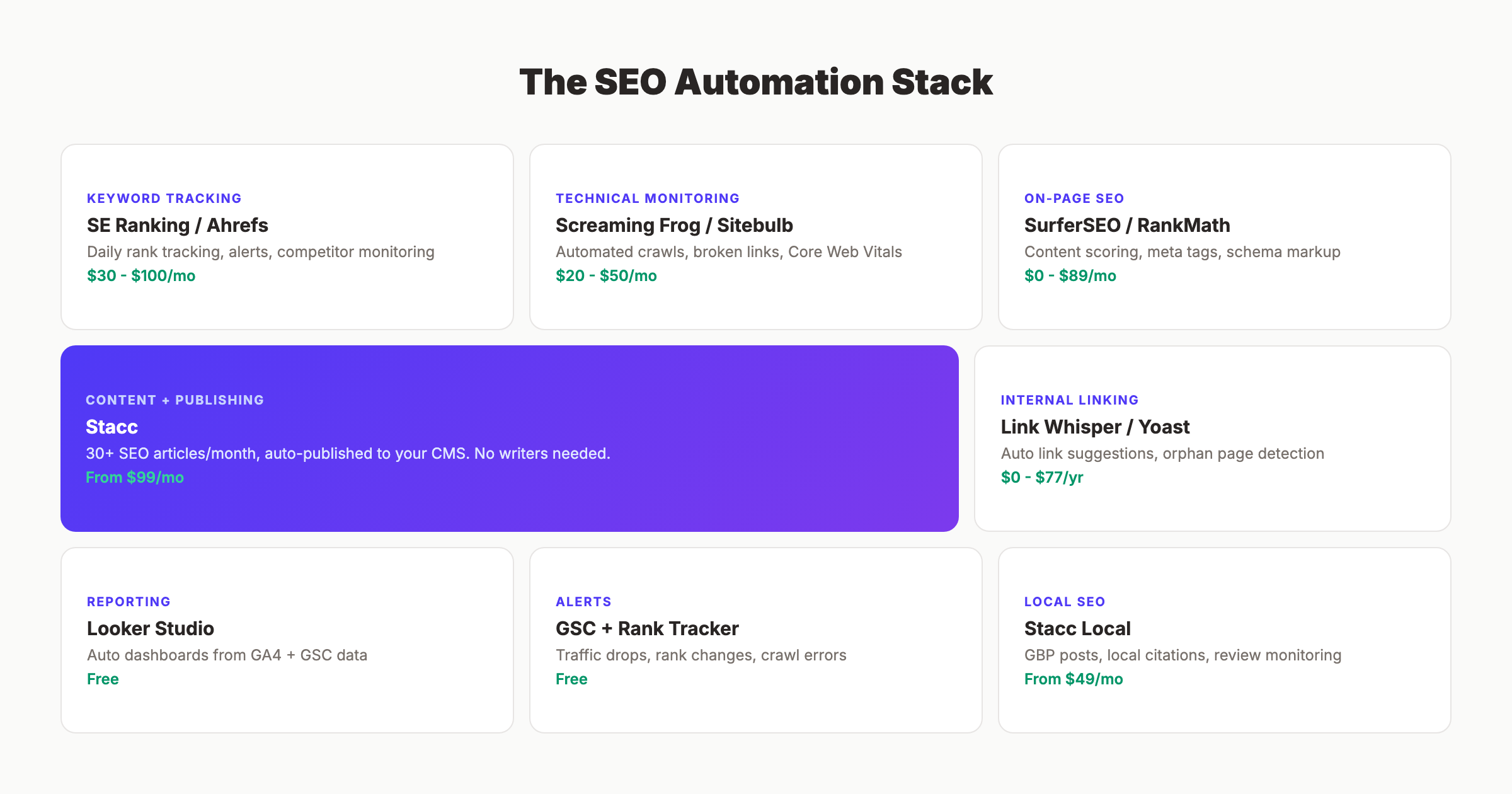
Task: Open the CONTENT + PUBLISHING label
Action: 175,400
